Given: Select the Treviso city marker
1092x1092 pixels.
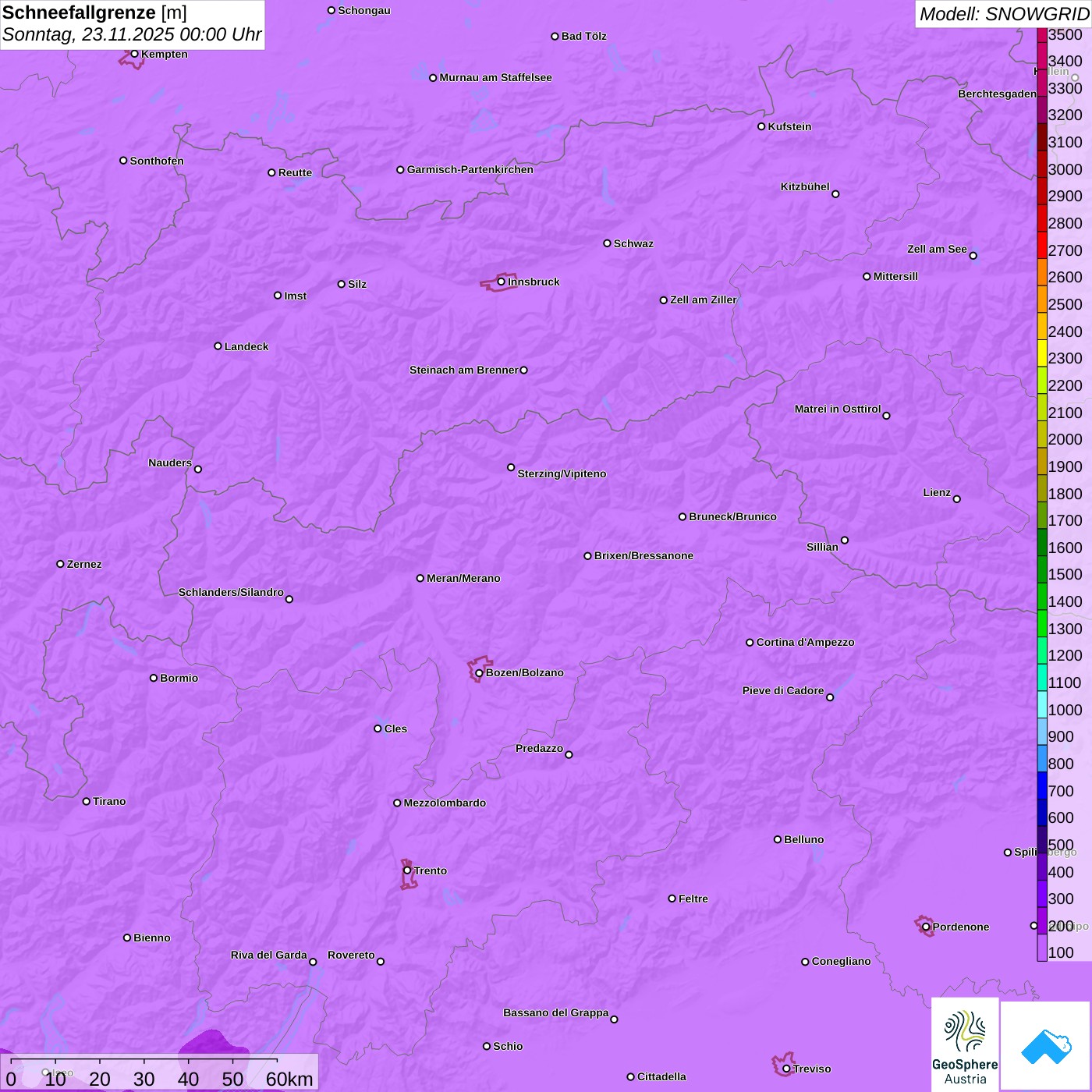Looking at the screenshot, I should 786,1069.
